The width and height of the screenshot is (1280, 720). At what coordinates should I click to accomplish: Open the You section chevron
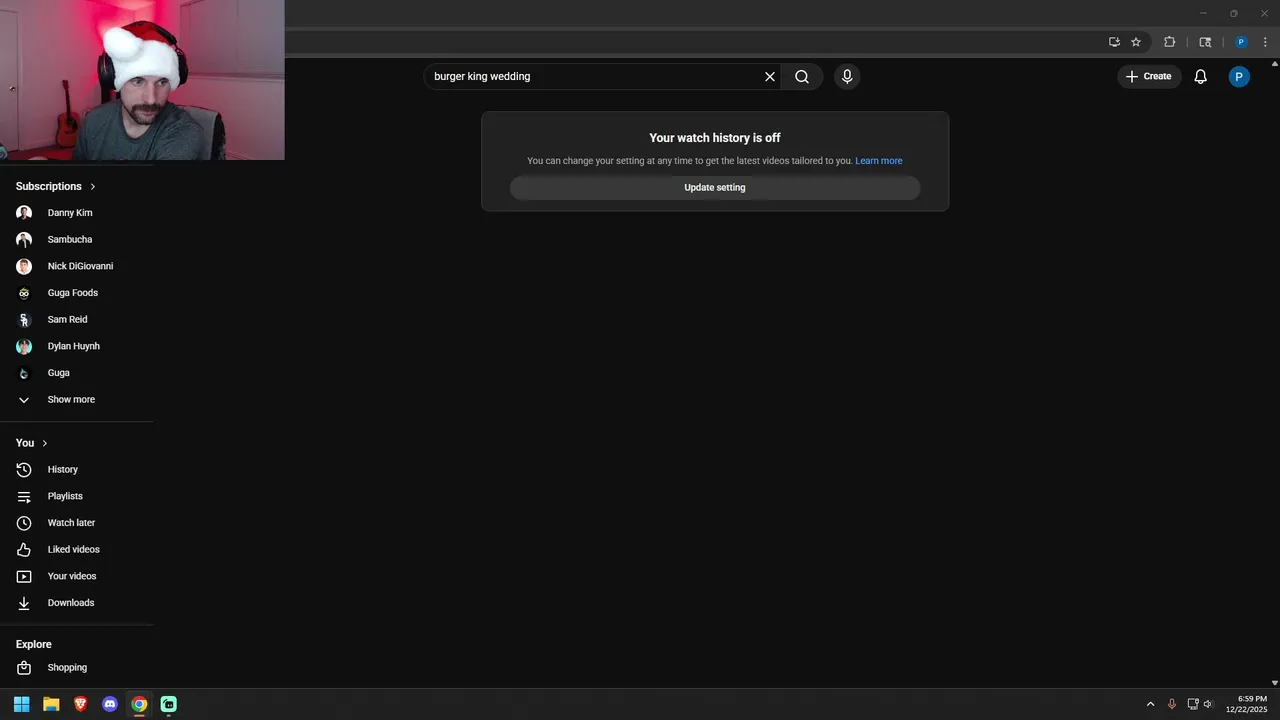(x=44, y=443)
